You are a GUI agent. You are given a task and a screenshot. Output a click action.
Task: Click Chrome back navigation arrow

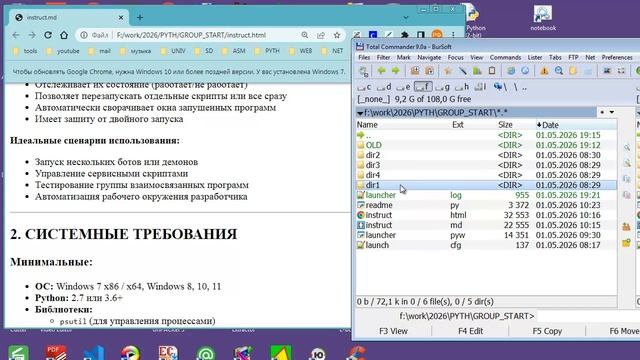tap(16, 35)
